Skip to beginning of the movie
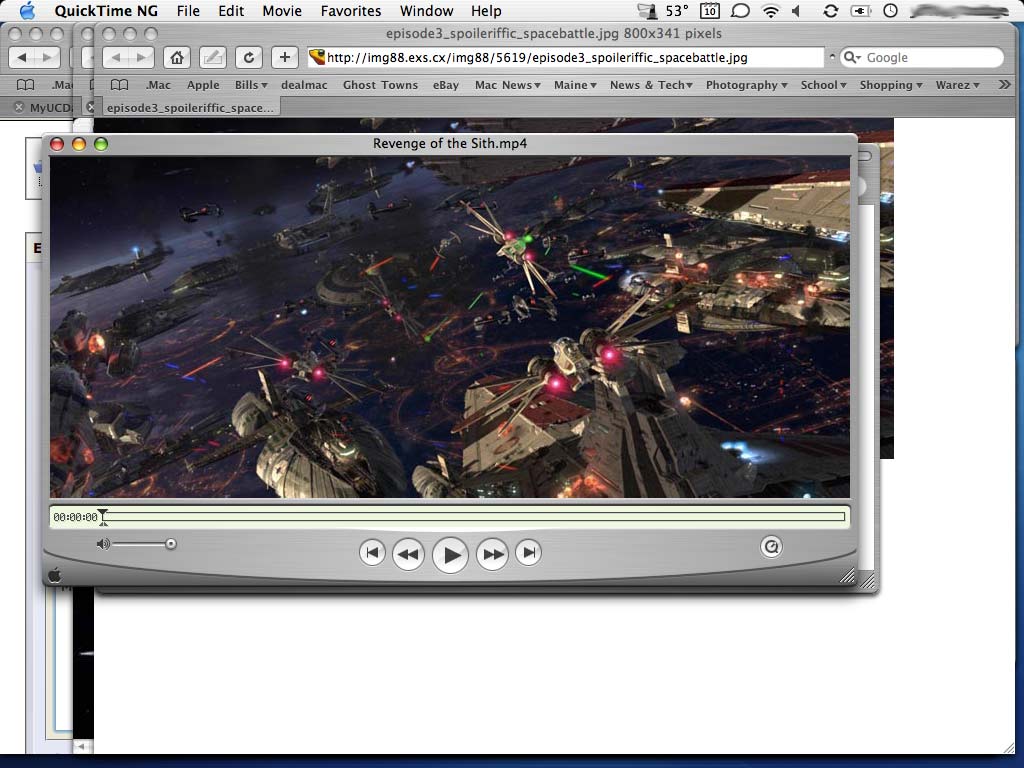The width and height of the screenshot is (1024, 768). point(372,553)
